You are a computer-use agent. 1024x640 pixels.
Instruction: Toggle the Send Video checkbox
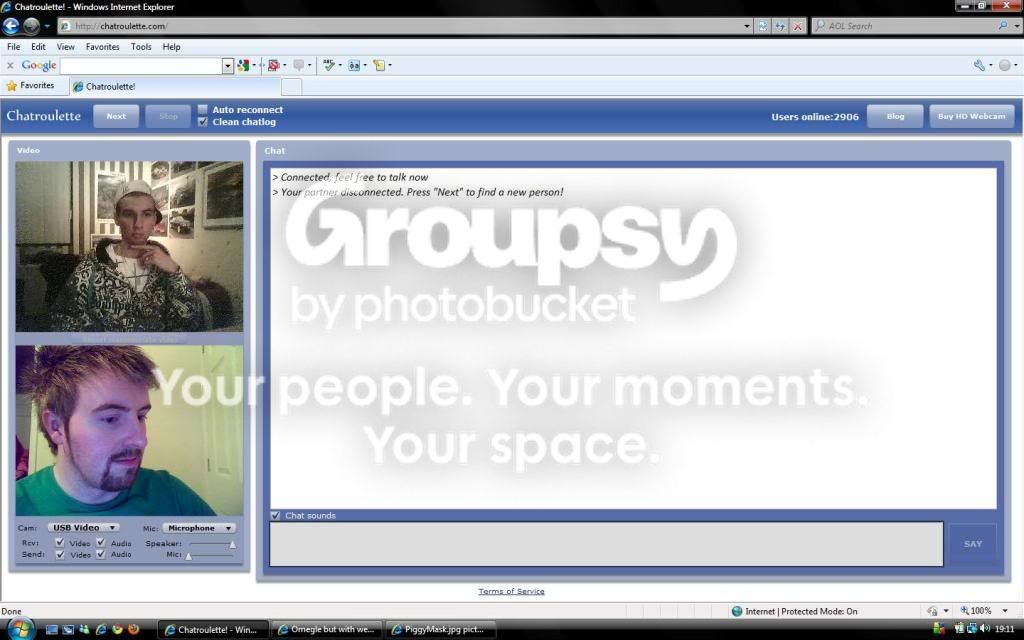point(60,554)
